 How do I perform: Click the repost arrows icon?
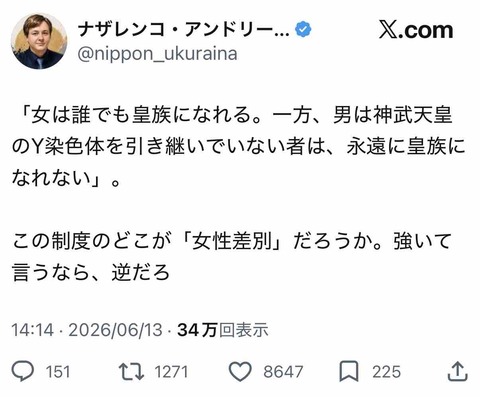(x=131, y=371)
